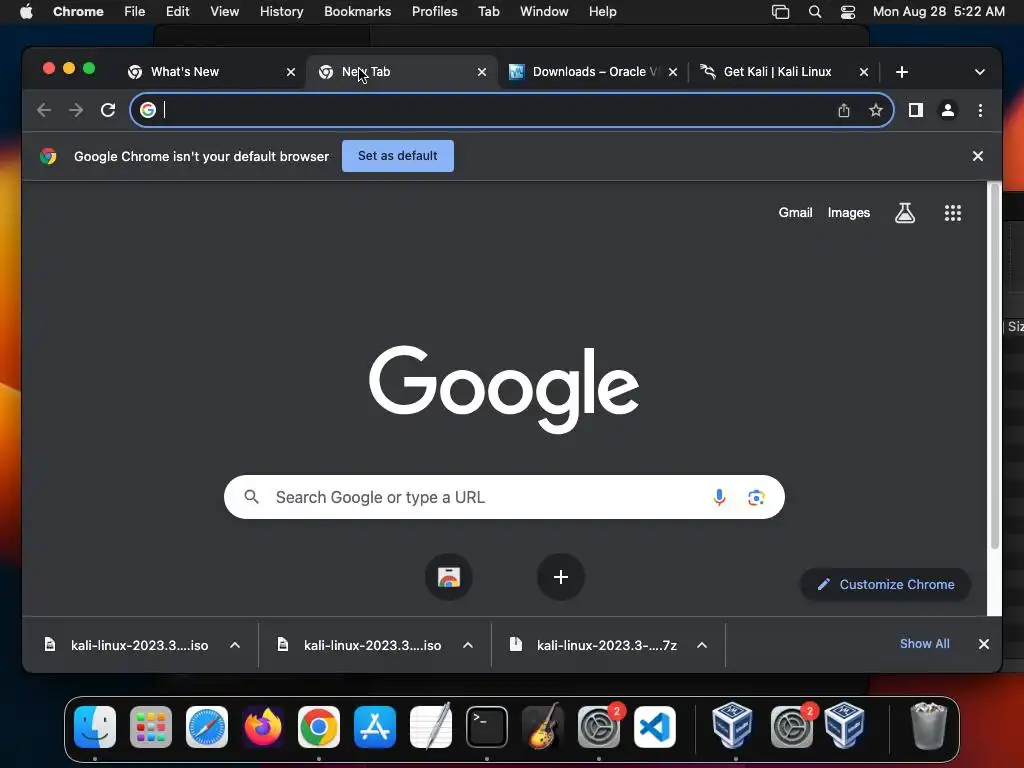Open the Chrome side panel
The image size is (1024, 768).
[916, 110]
